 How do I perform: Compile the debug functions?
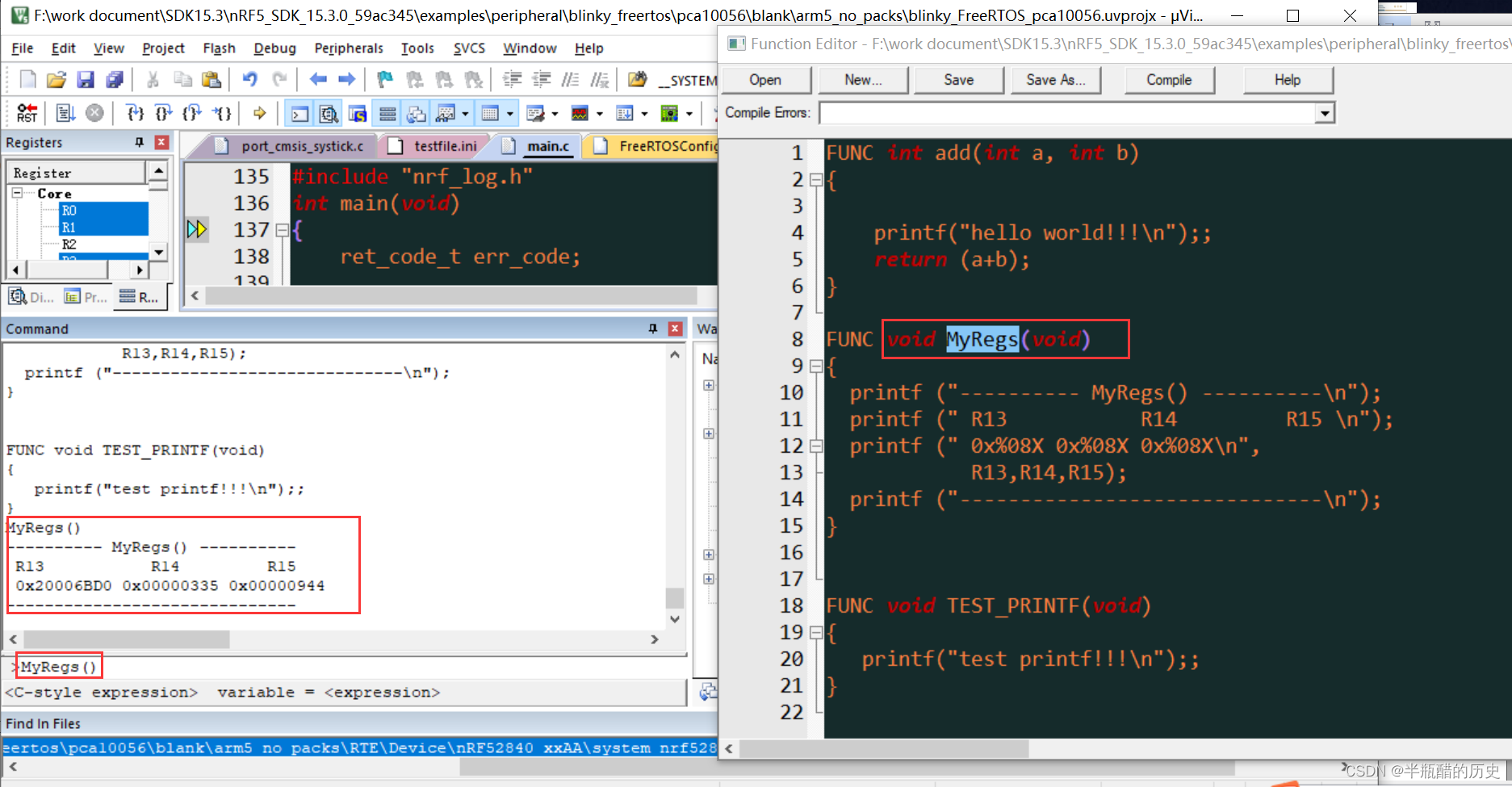pos(1169,80)
